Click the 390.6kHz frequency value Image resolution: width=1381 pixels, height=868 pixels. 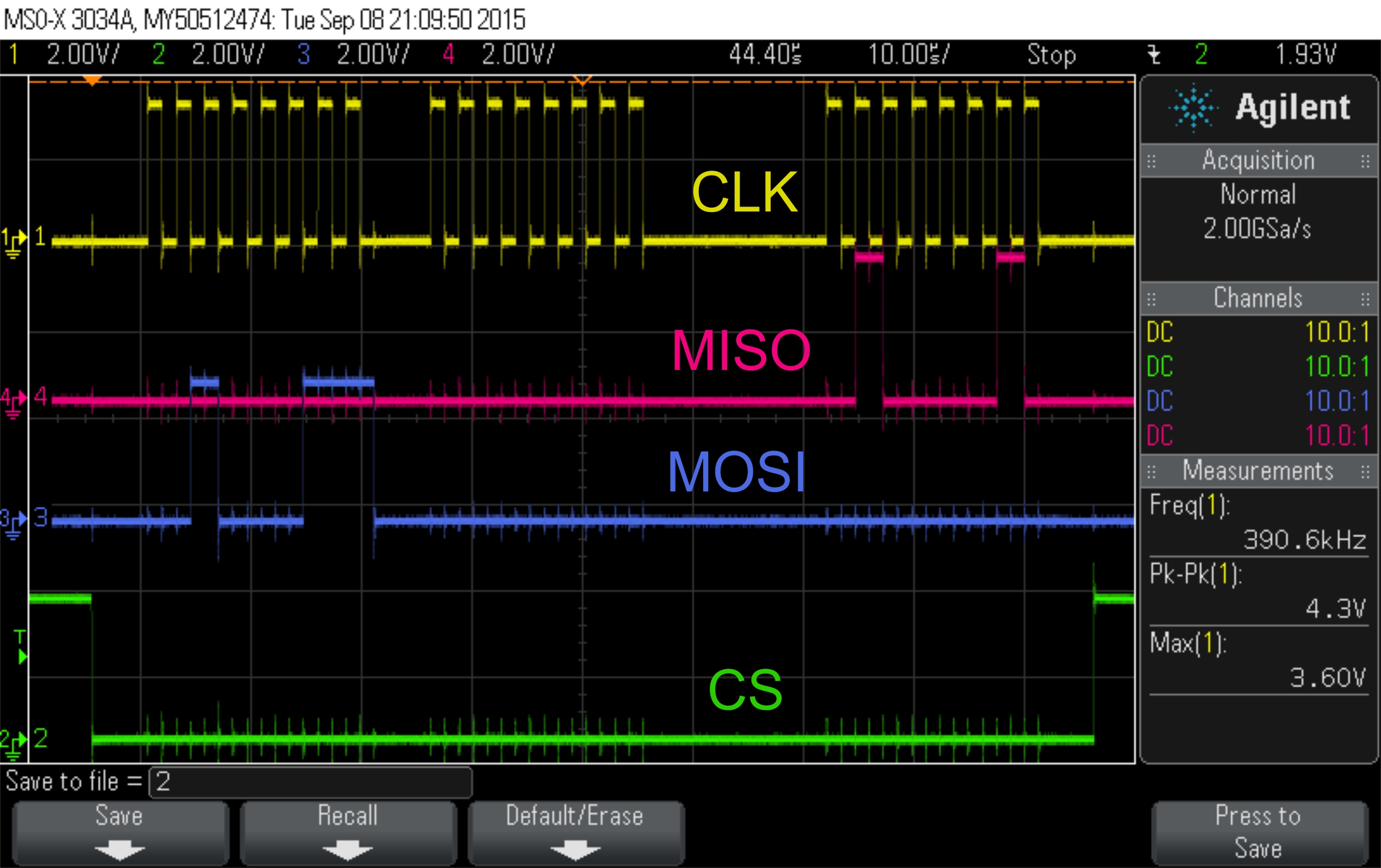(x=1305, y=540)
